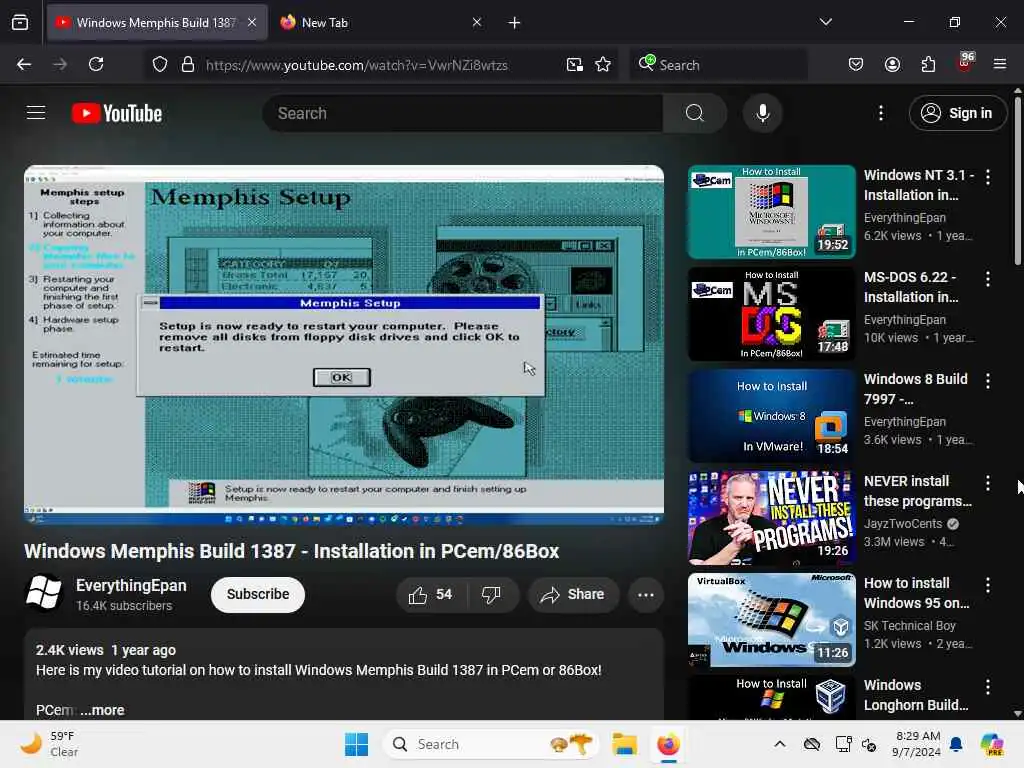
Task: Open the extension icon with 96 badge
Action: coord(965,63)
